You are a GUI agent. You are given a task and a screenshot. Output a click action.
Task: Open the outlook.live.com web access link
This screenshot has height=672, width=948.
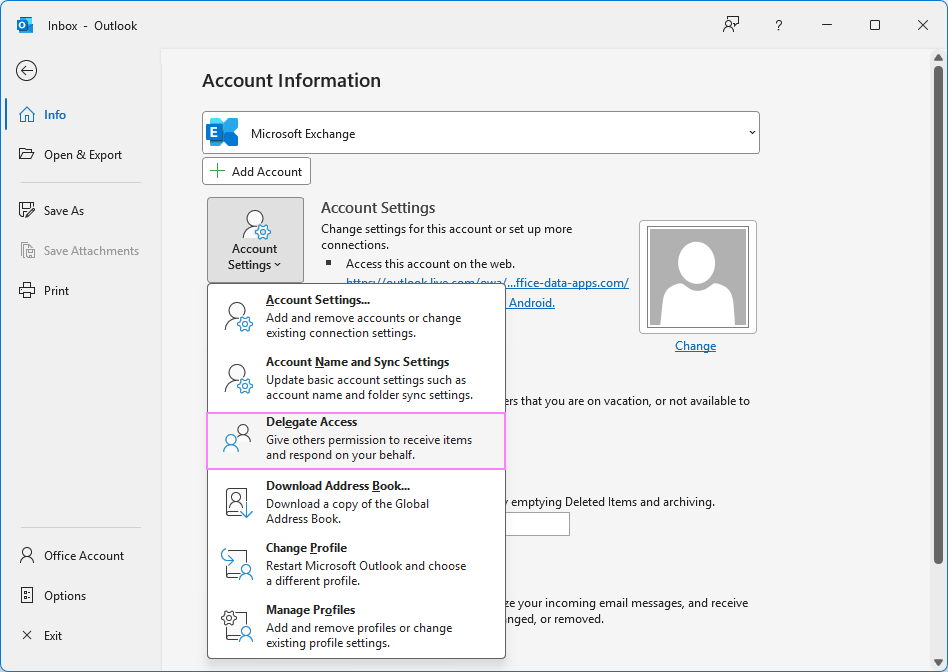pos(487,282)
